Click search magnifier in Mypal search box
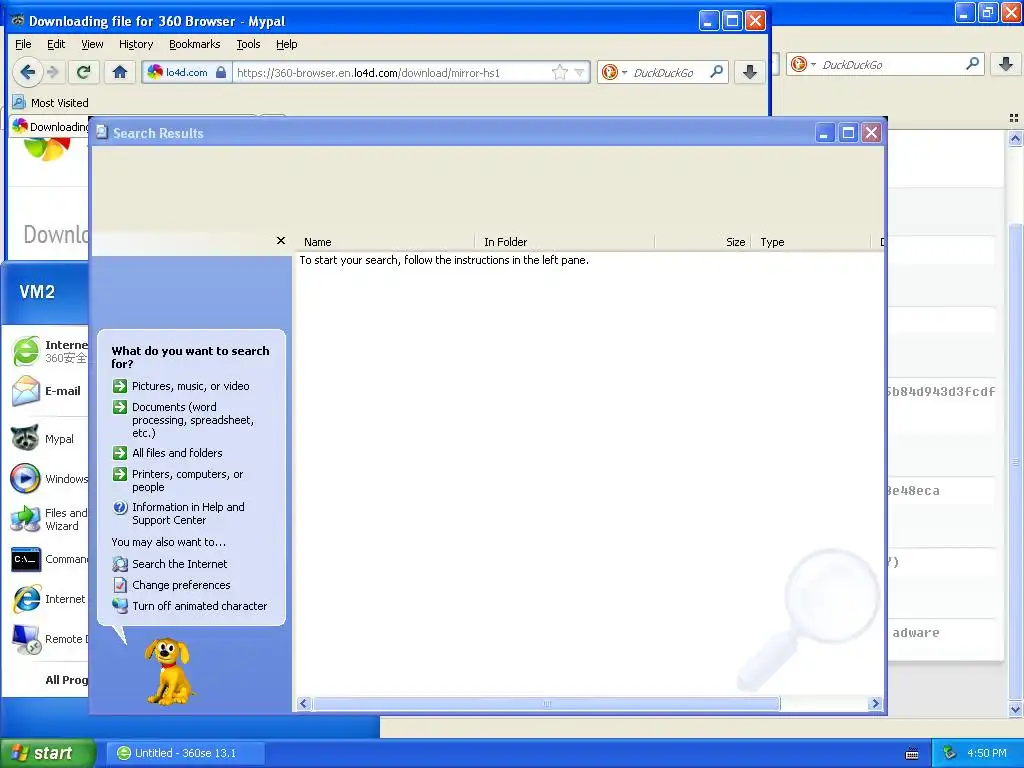The image size is (1024, 768). pyautogui.click(x=716, y=71)
